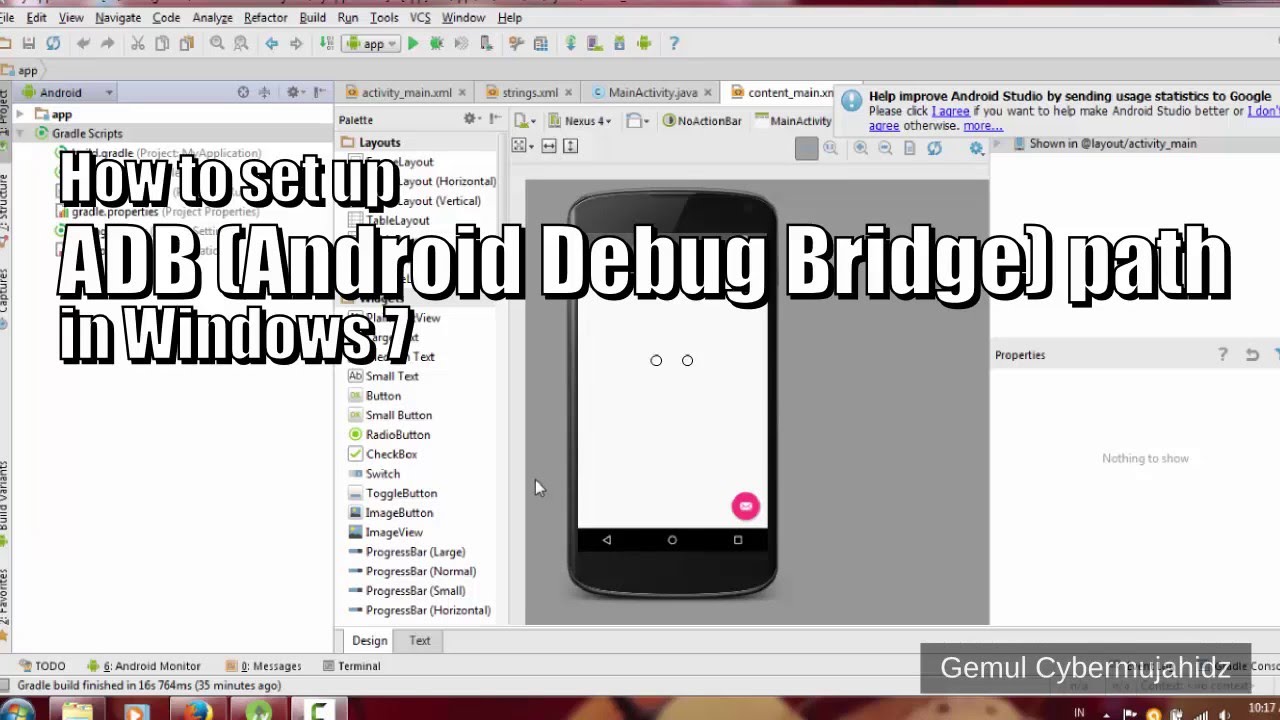Click the Windows Start button

point(16,712)
